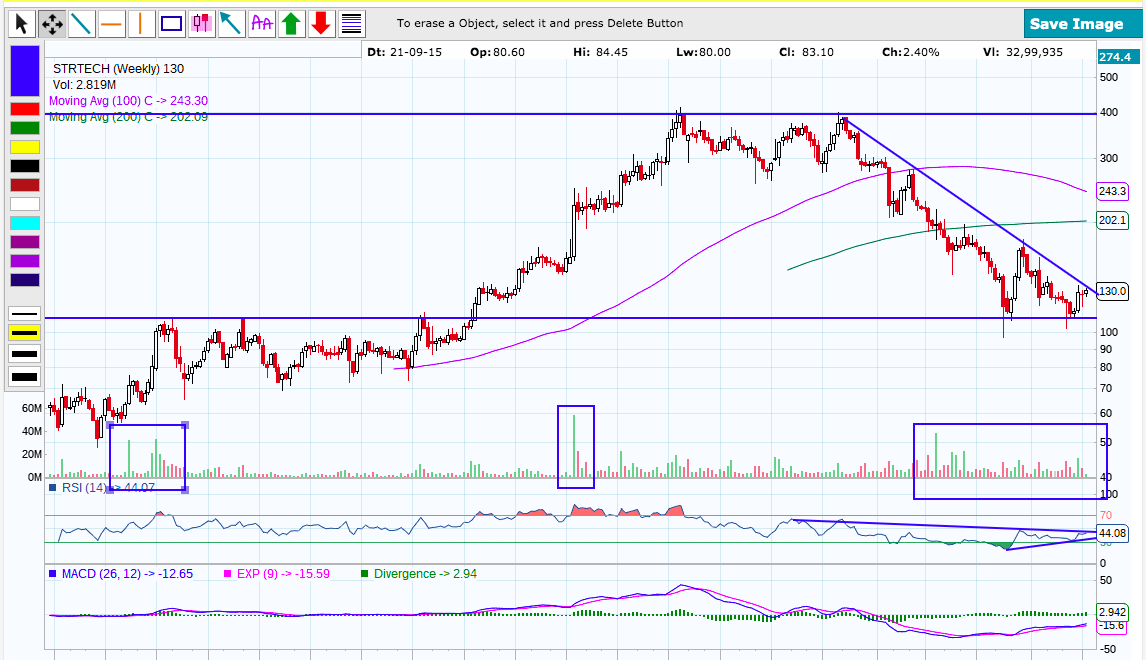Click the 2.942 divergence value tag
This screenshot has height=660, width=1146.
1112,612
